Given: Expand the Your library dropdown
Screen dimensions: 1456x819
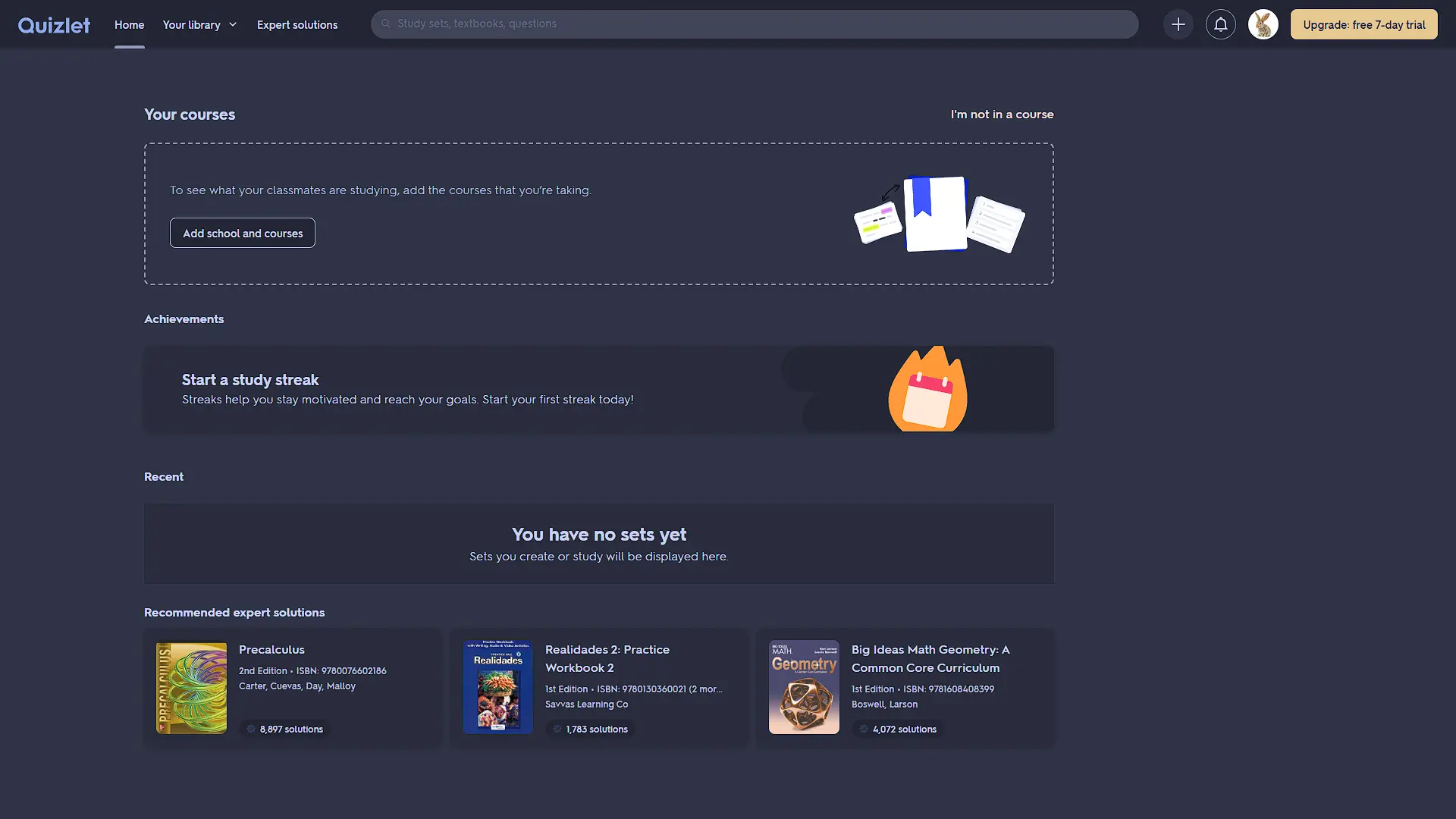Looking at the screenshot, I should [191, 25].
